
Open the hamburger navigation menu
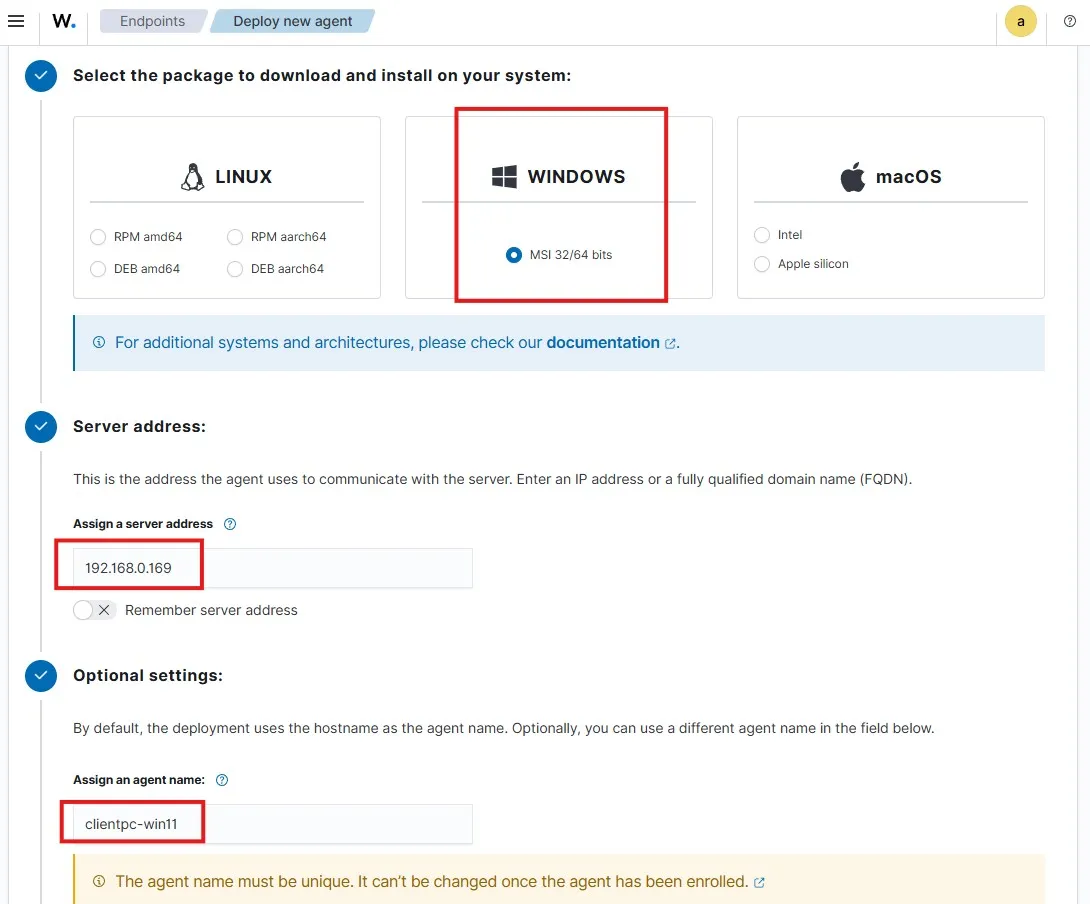click(x=16, y=21)
